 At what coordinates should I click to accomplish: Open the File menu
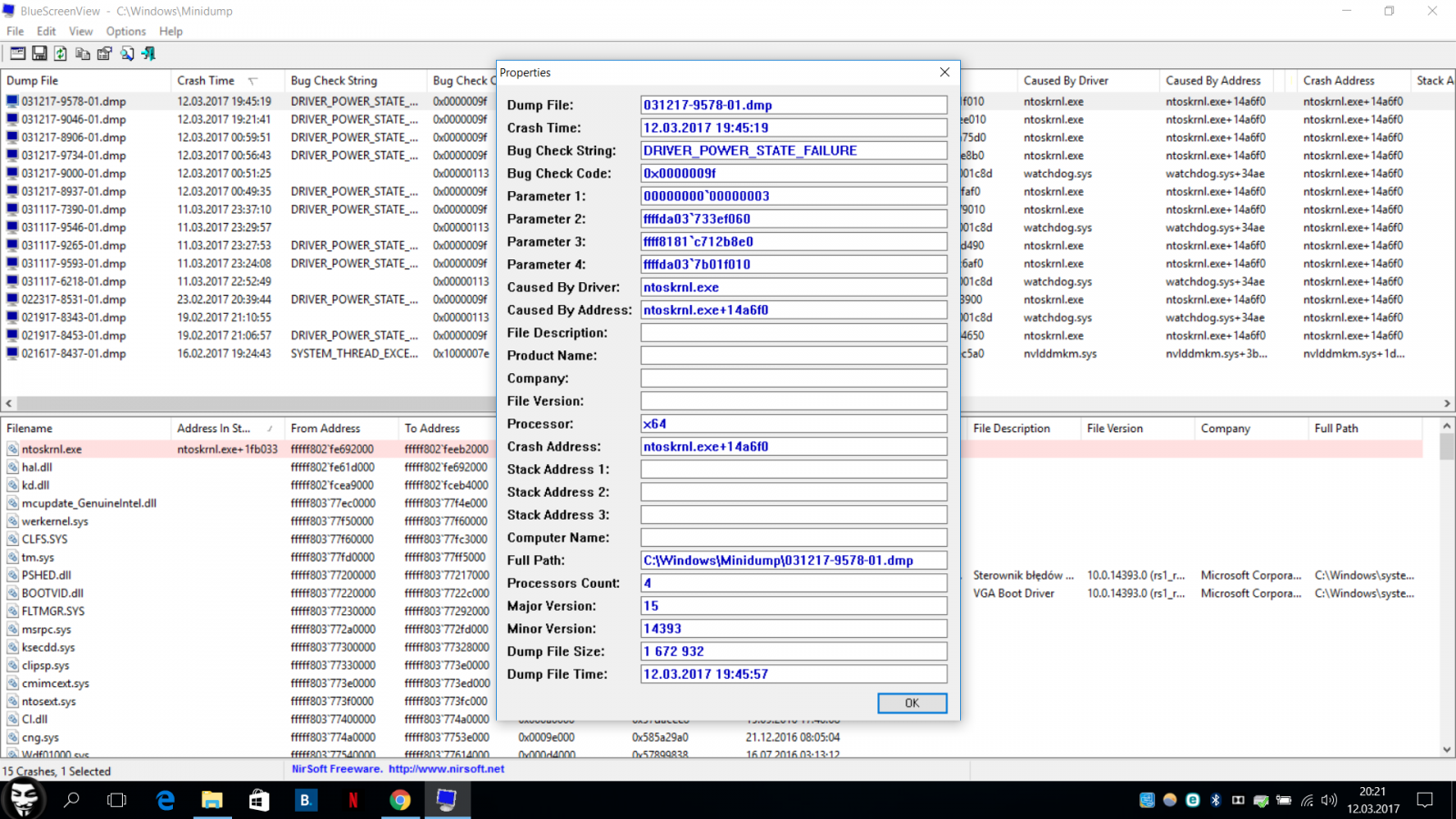point(15,31)
